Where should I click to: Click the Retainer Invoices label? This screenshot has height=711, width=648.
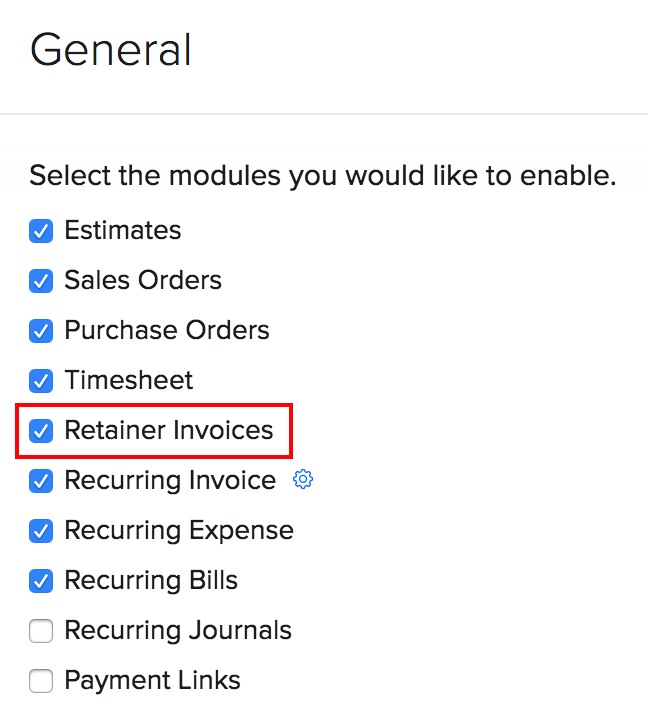pyautogui.click(x=169, y=430)
